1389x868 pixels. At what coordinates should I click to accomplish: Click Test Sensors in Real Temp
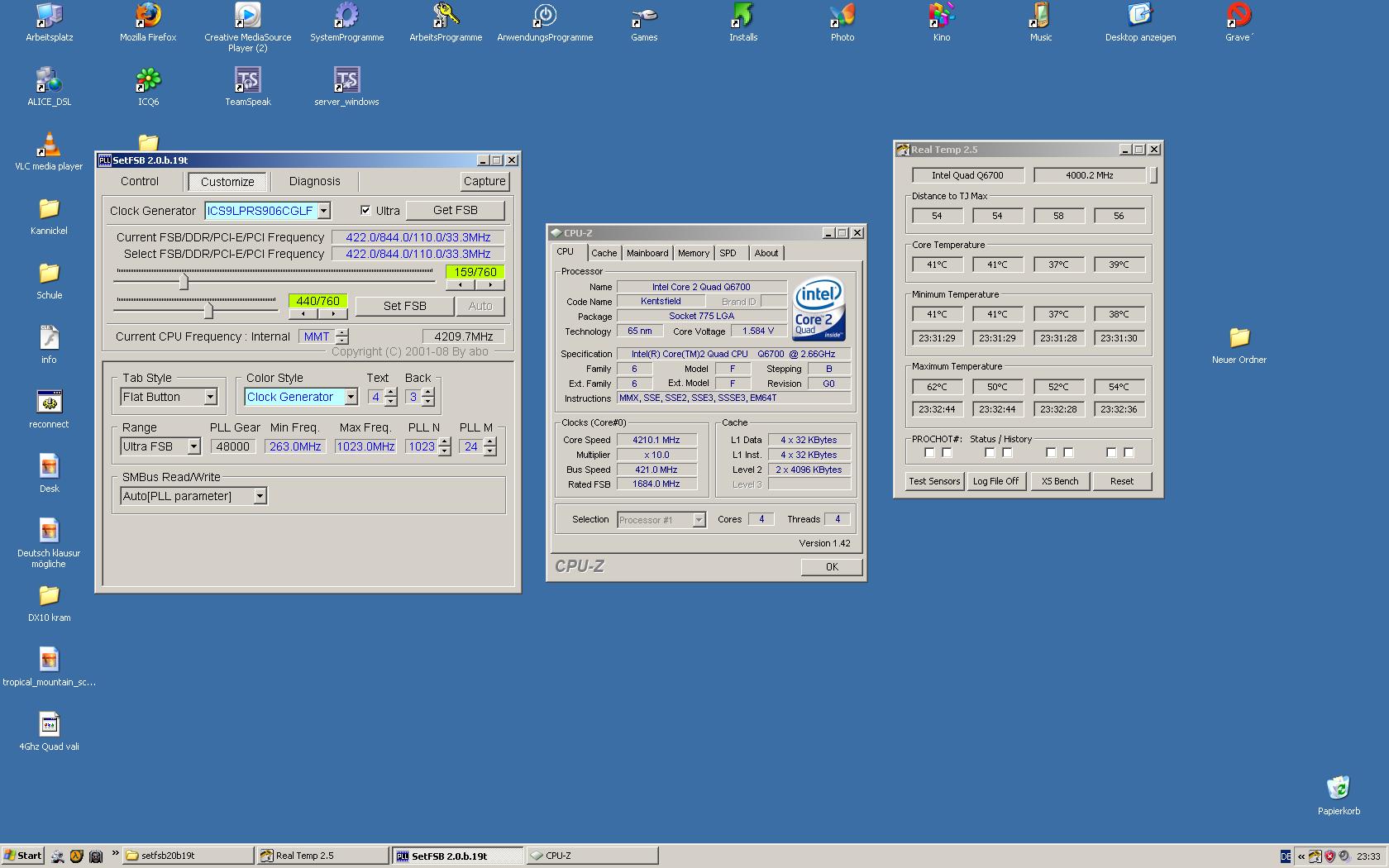[x=934, y=481]
